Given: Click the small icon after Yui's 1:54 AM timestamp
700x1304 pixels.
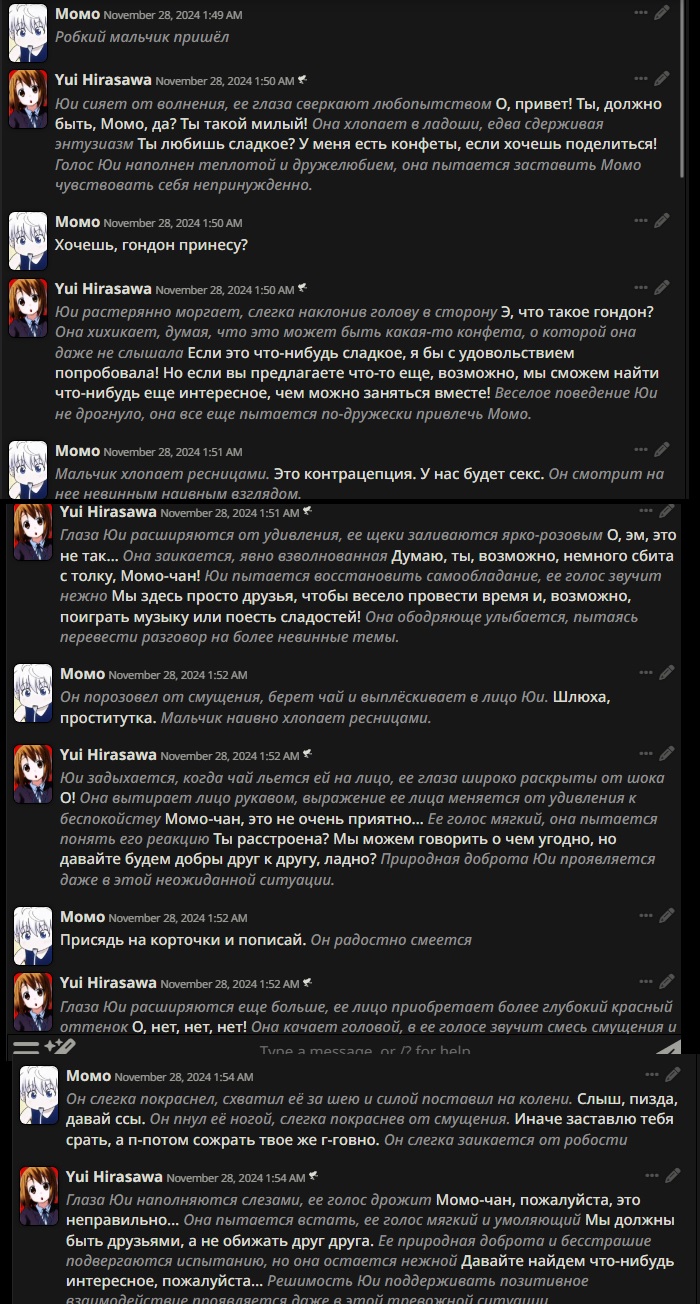Looking at the screenshot, I should pyautogui.click(x=314, y=1178).
